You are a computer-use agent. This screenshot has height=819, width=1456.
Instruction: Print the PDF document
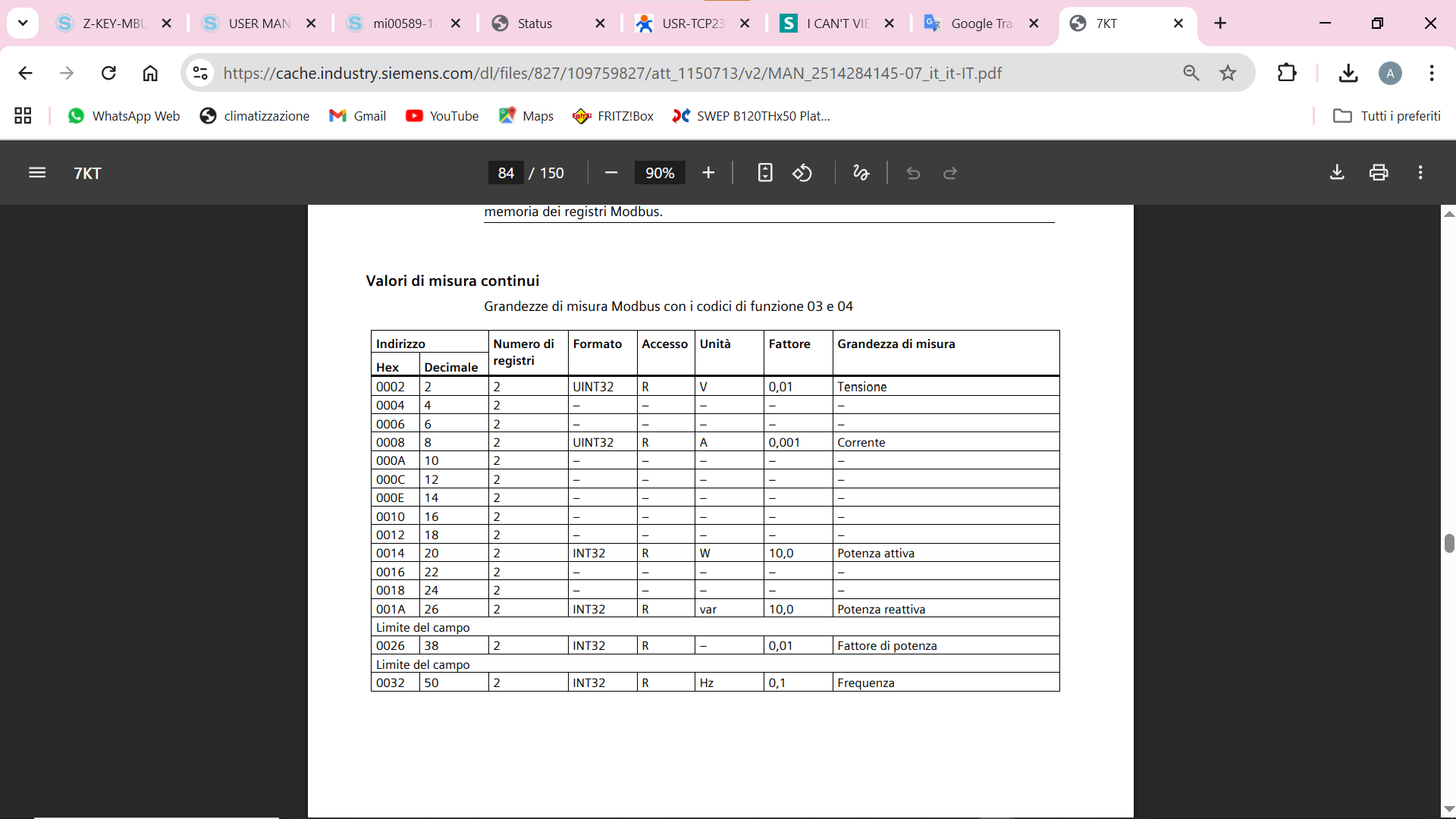tap(1379, 173)
